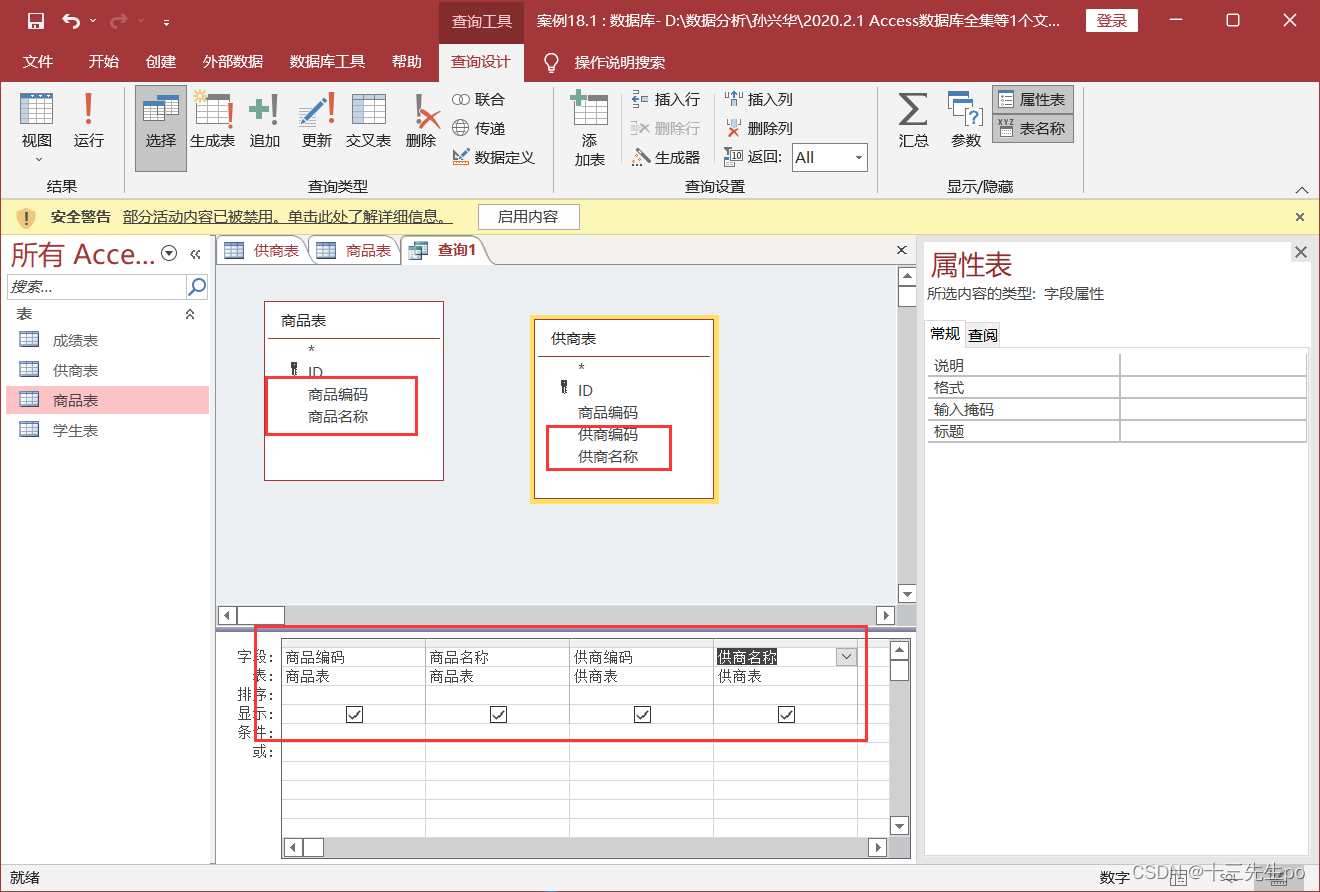This screenshot has width=1320, height=892.
Task: Click the Enable Content (启用内容) button
Action: click(528, 216)
